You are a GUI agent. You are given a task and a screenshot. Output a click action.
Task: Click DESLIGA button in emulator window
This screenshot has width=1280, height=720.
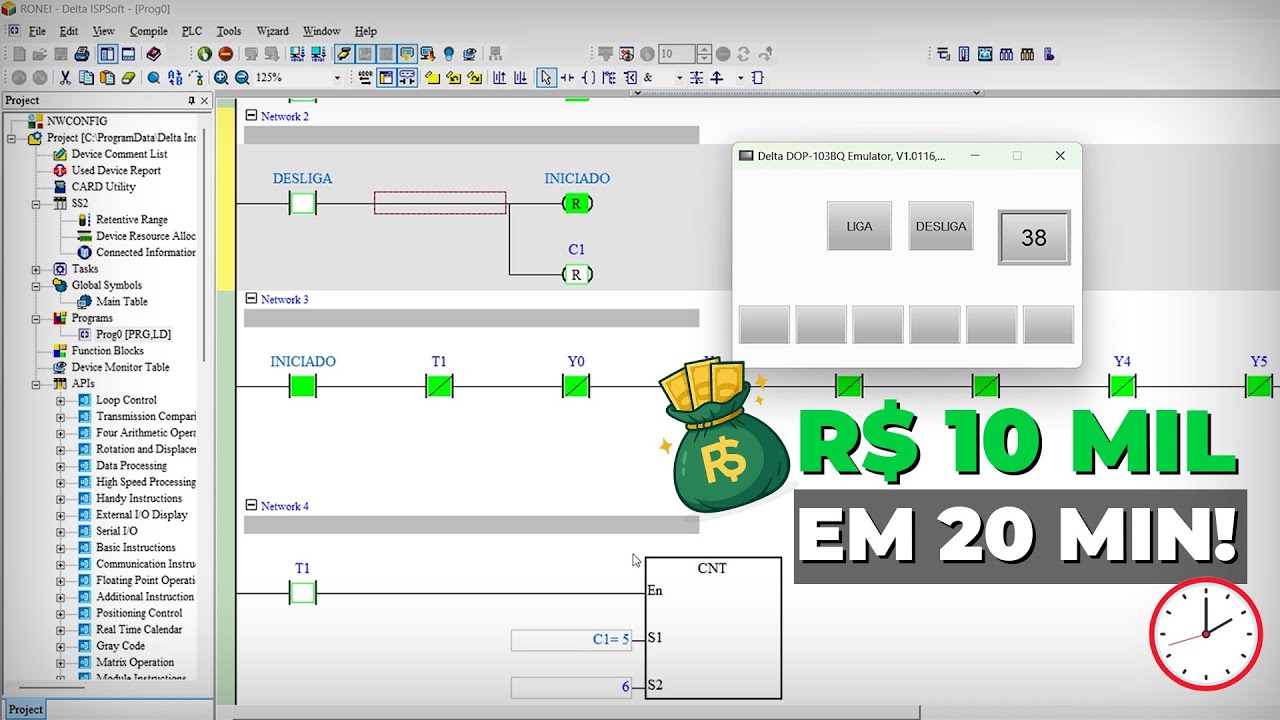click(x=940, y=226)
